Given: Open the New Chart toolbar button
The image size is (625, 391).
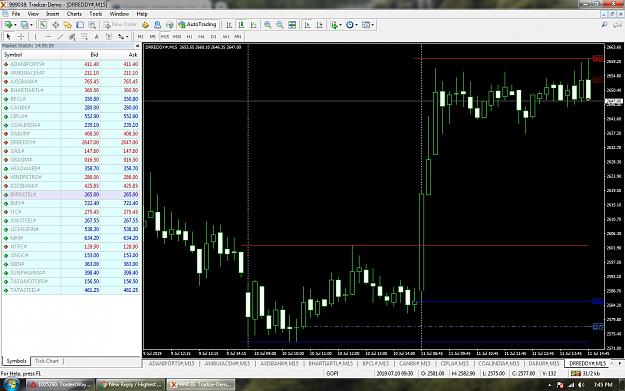Looking at the screenshot, I should tap(8, 25).
